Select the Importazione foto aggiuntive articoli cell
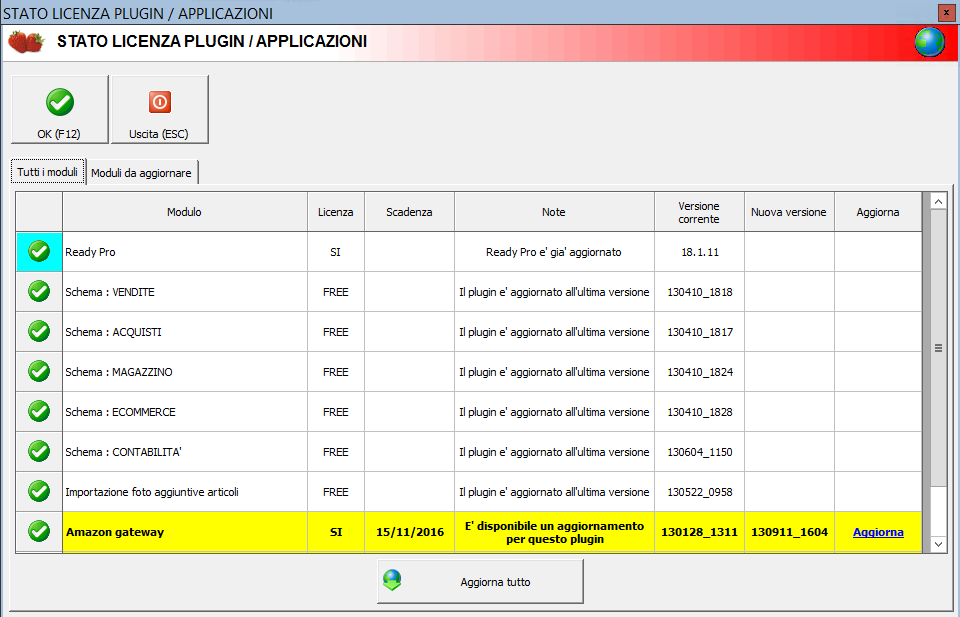 click(185, 492)
